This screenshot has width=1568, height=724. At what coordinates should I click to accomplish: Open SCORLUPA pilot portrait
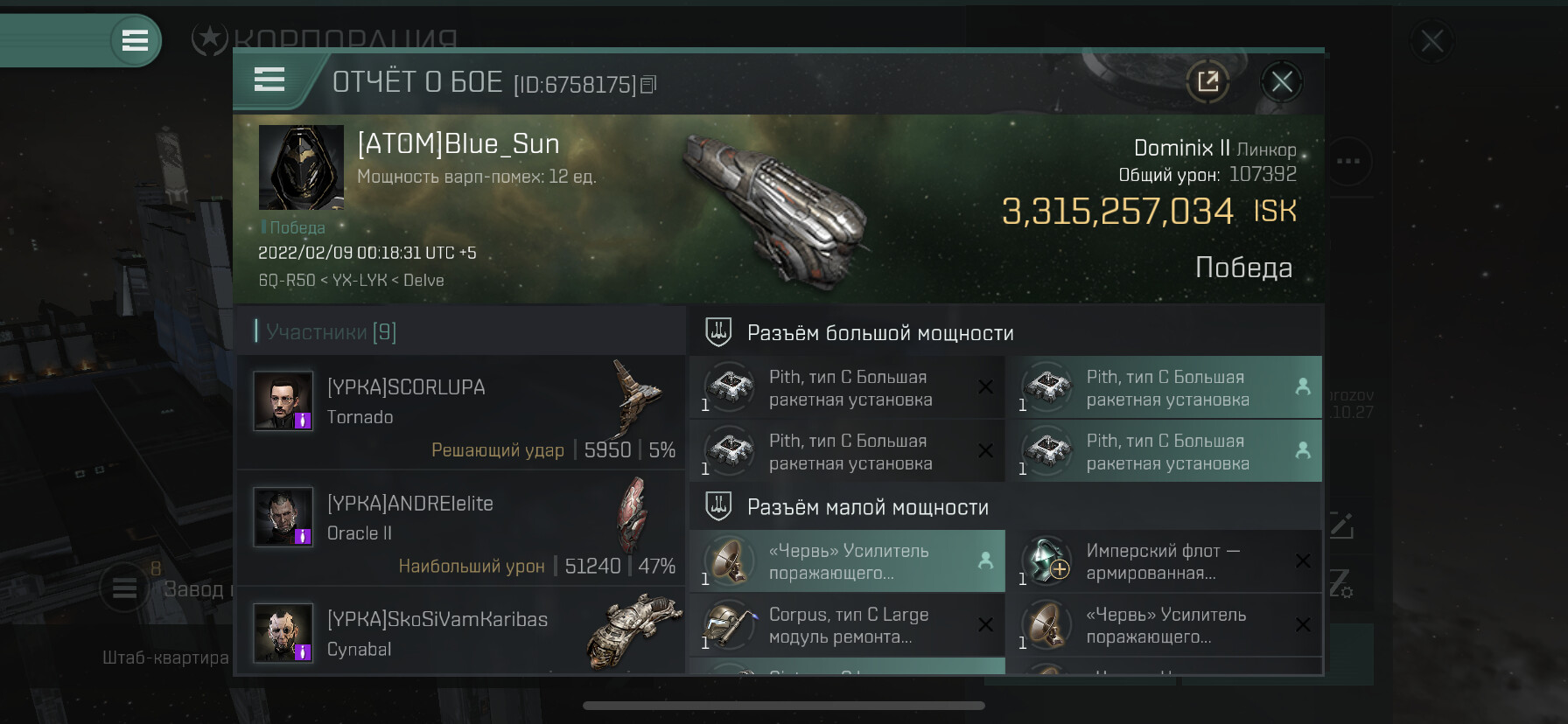coord(283,401)
